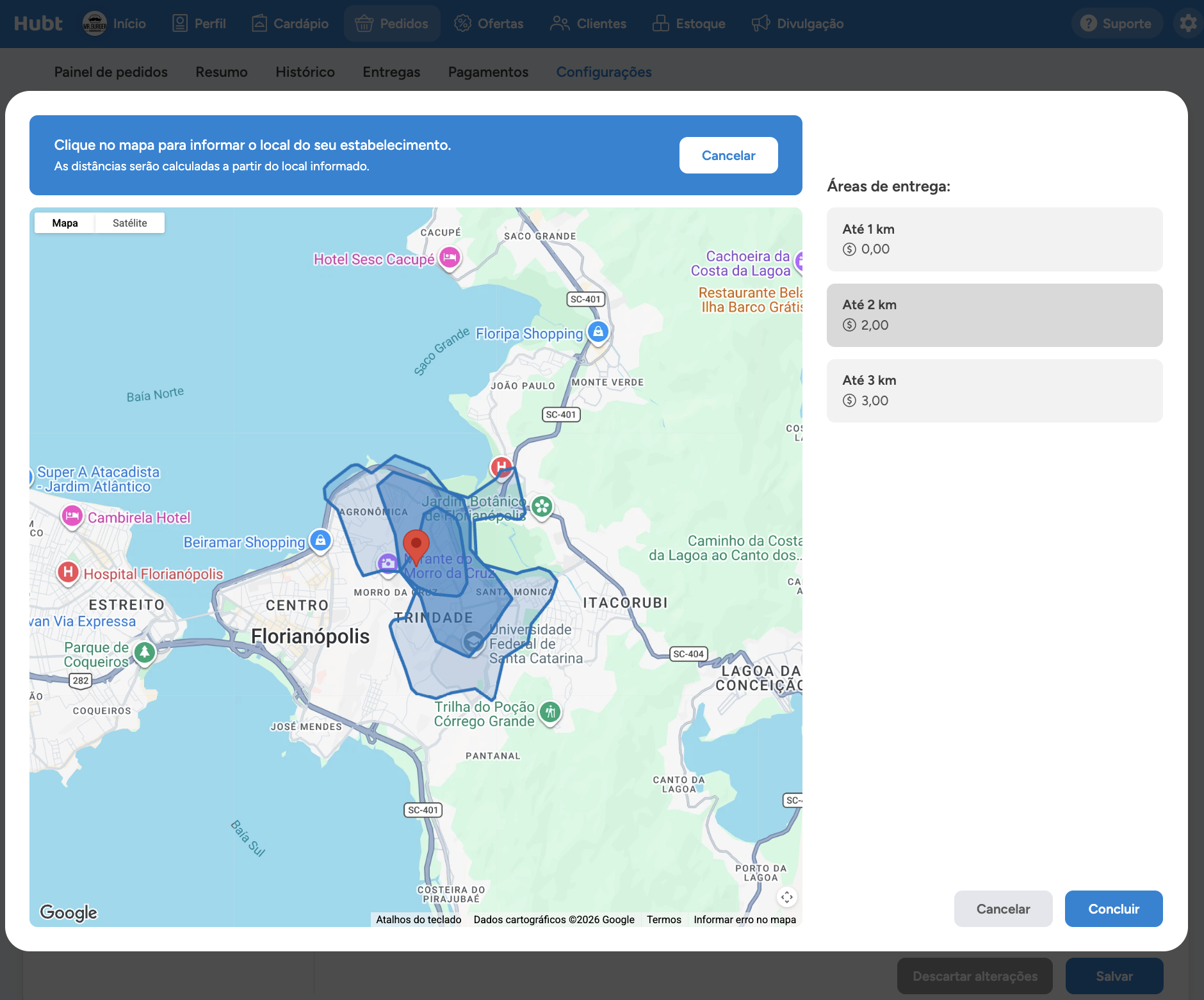Click the Cambirela Hotel marker icon

72,516
